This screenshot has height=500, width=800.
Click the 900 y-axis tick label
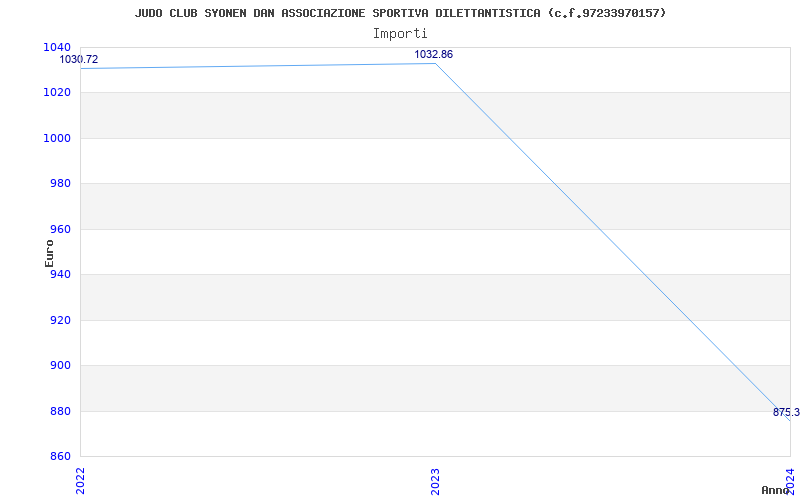tap(60, 366)
